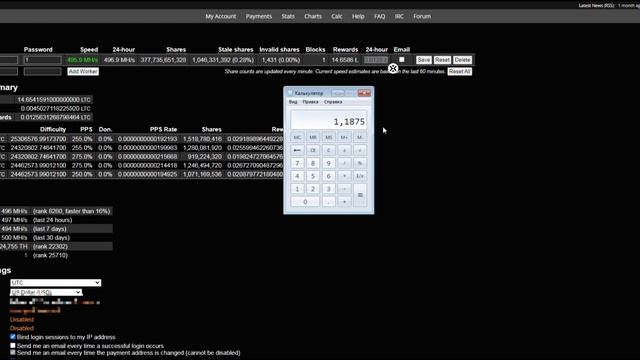Open My Account page
This screenshot has height=360, width=640.
pos(220,16)
